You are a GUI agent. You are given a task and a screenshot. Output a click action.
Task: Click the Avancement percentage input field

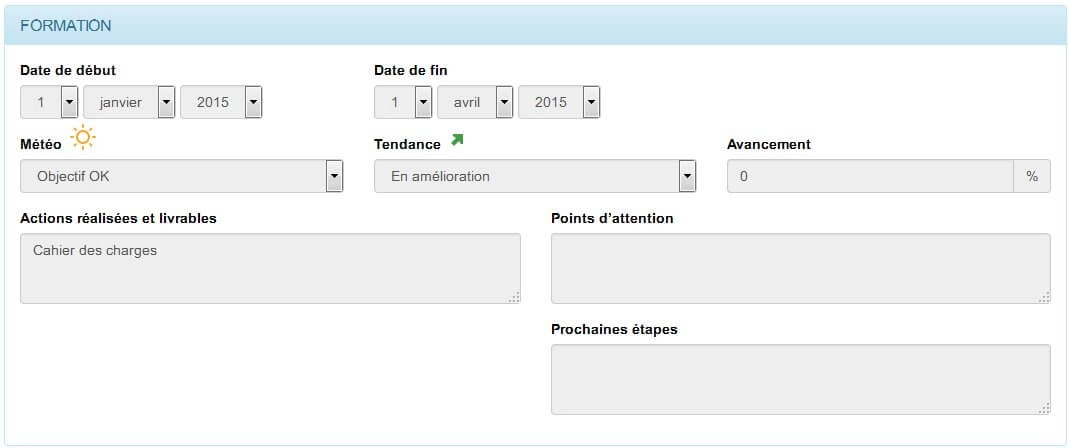click(x=871, y=177)
